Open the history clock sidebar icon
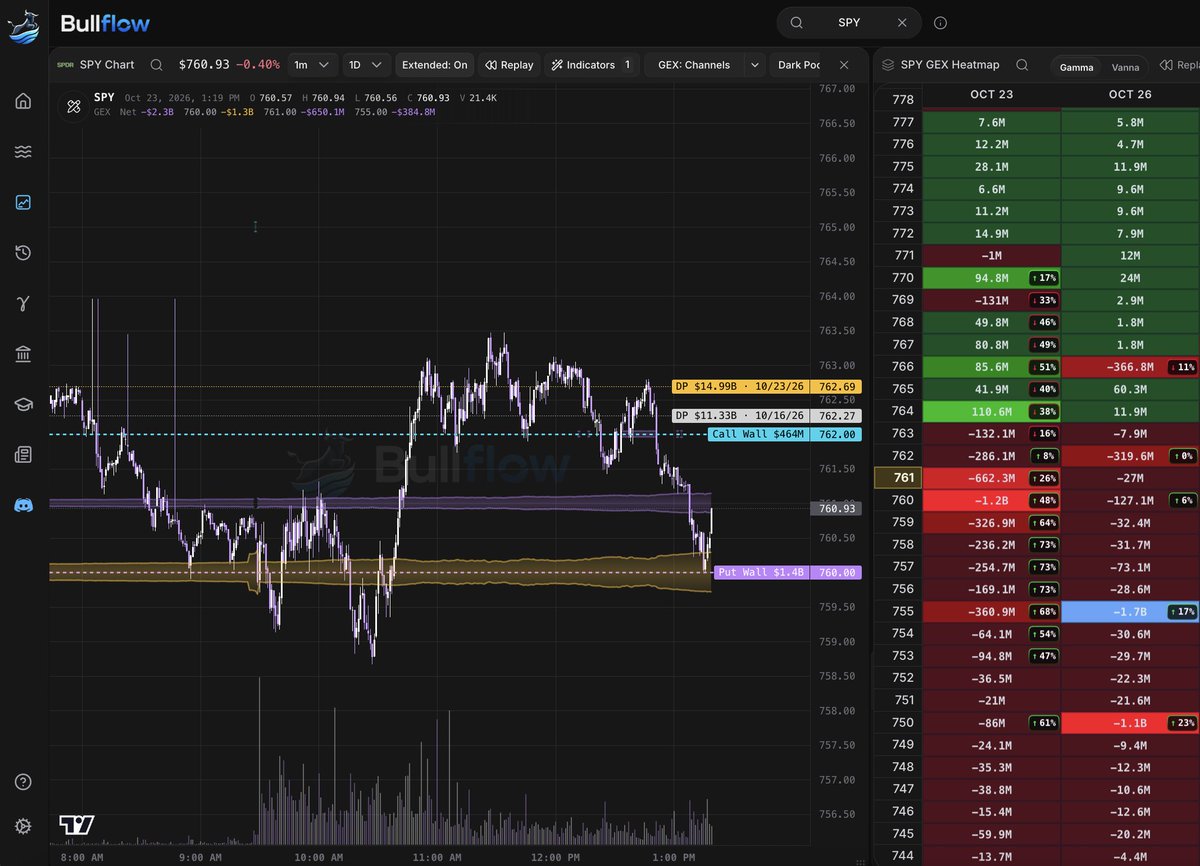 [x=23, y=253]
